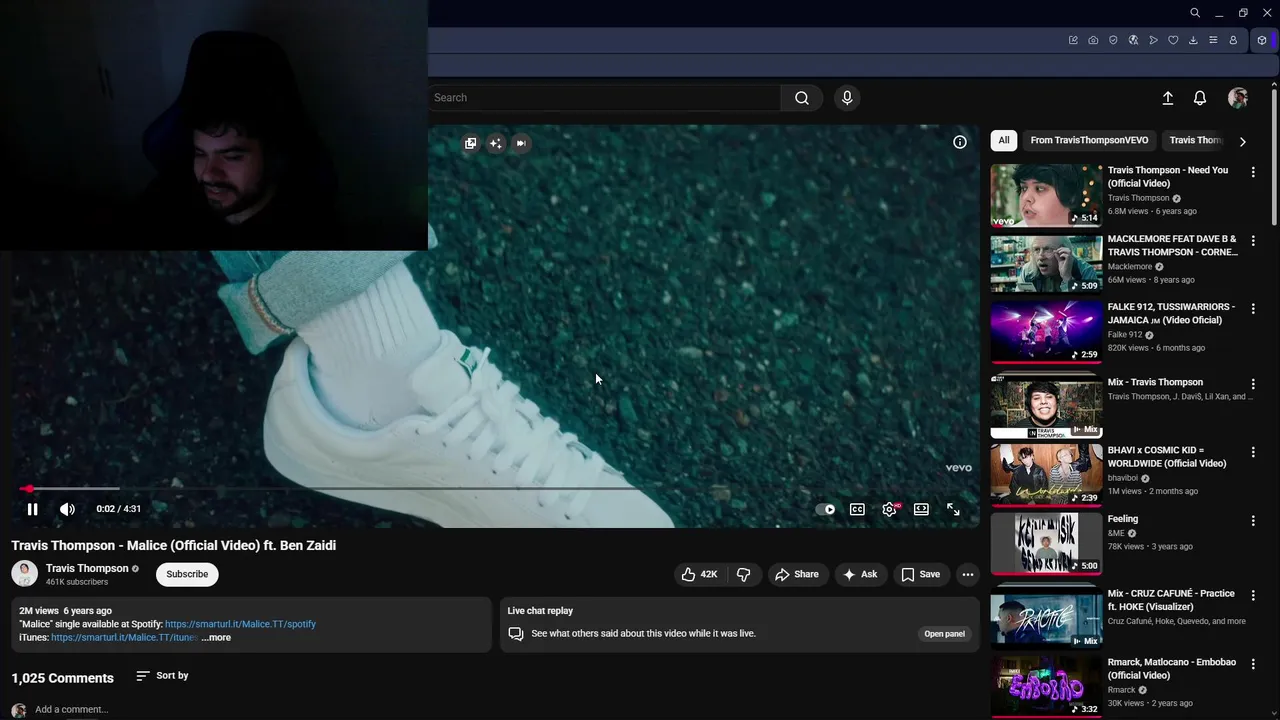1280x720 pixels.
Task: Open the browser easy-setup sliders icon
Action: [1213, 40]
